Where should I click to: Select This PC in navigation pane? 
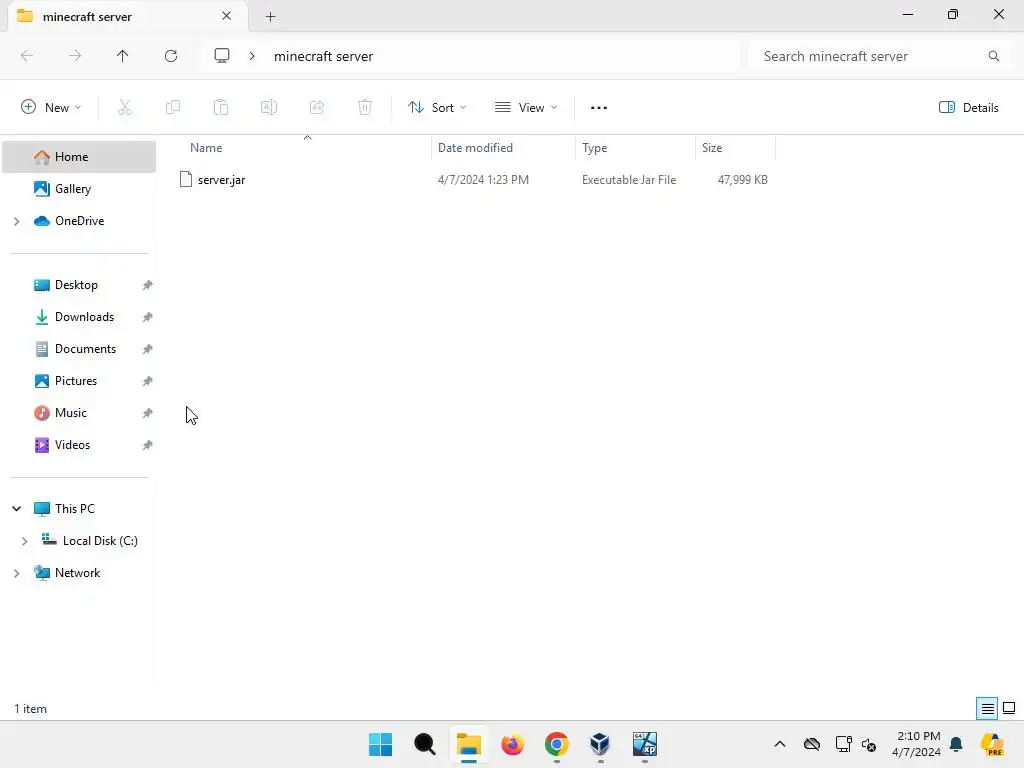[79, 509]
